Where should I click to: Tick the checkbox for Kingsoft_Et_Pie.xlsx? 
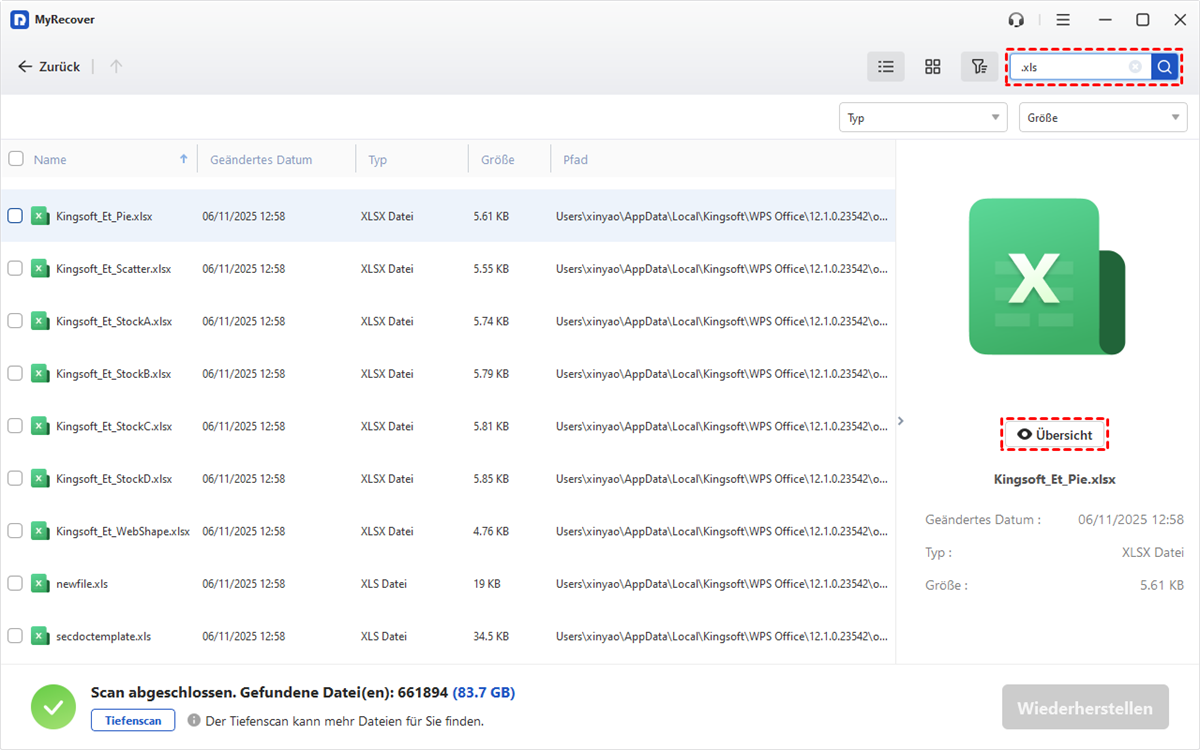coord(15,216)
